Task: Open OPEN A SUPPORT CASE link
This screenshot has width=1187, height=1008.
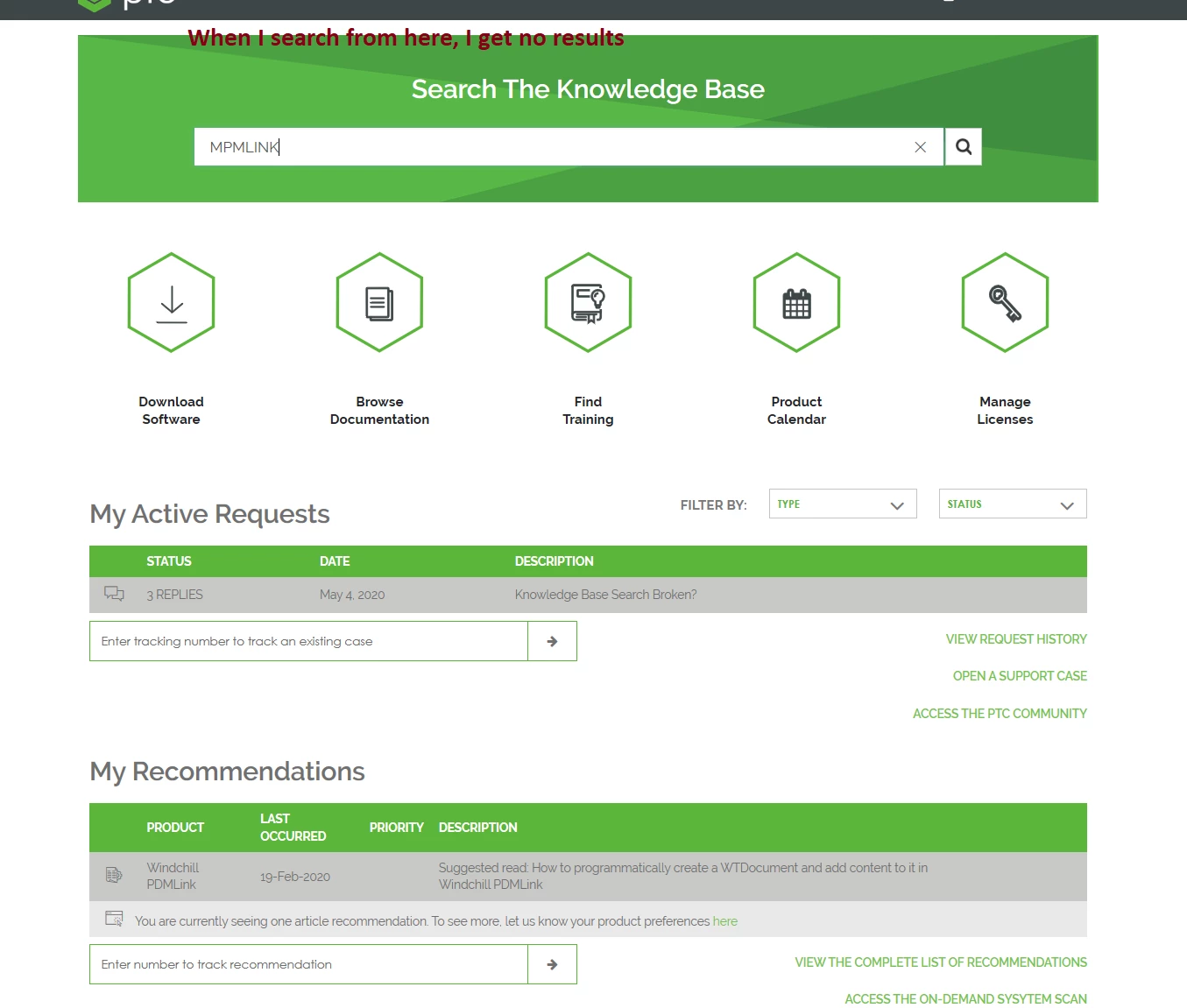Action: [1020, 676]
